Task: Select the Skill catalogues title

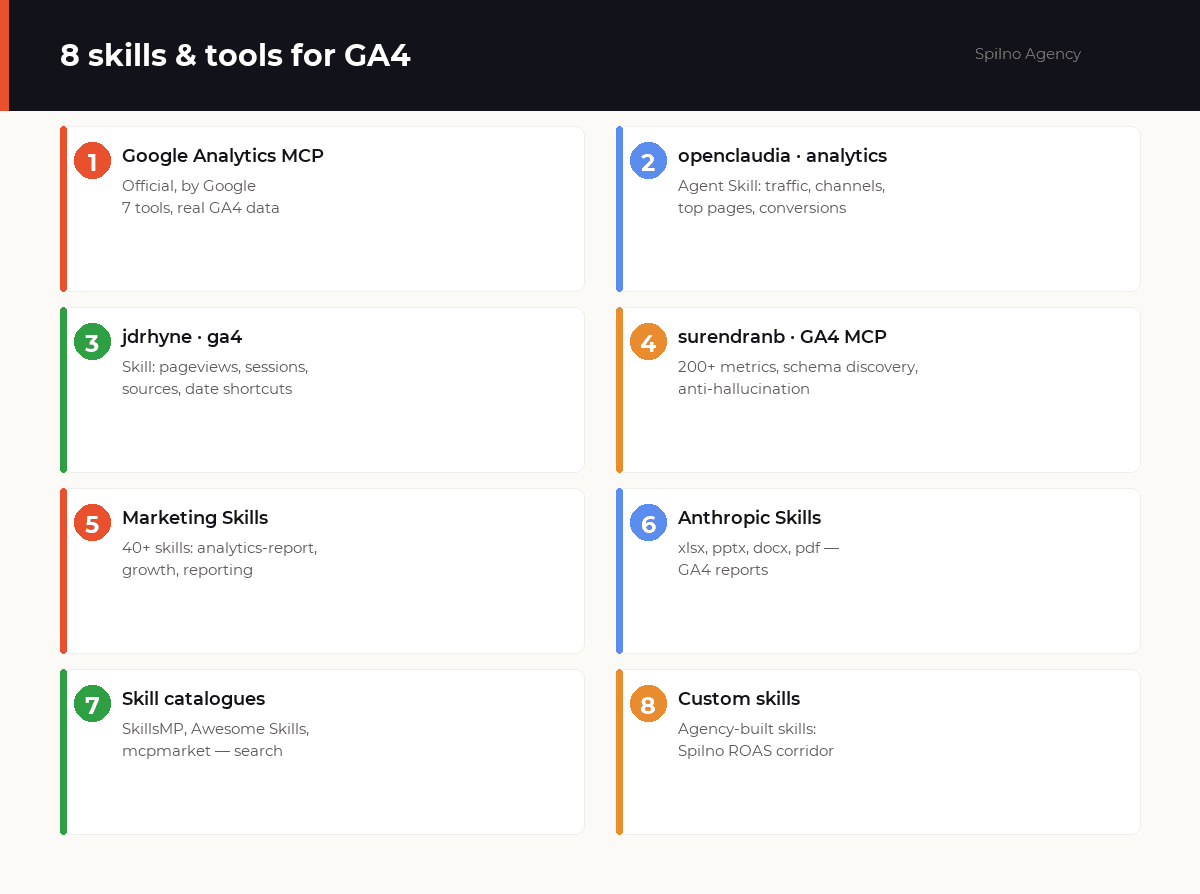Action: click(193, 699)
